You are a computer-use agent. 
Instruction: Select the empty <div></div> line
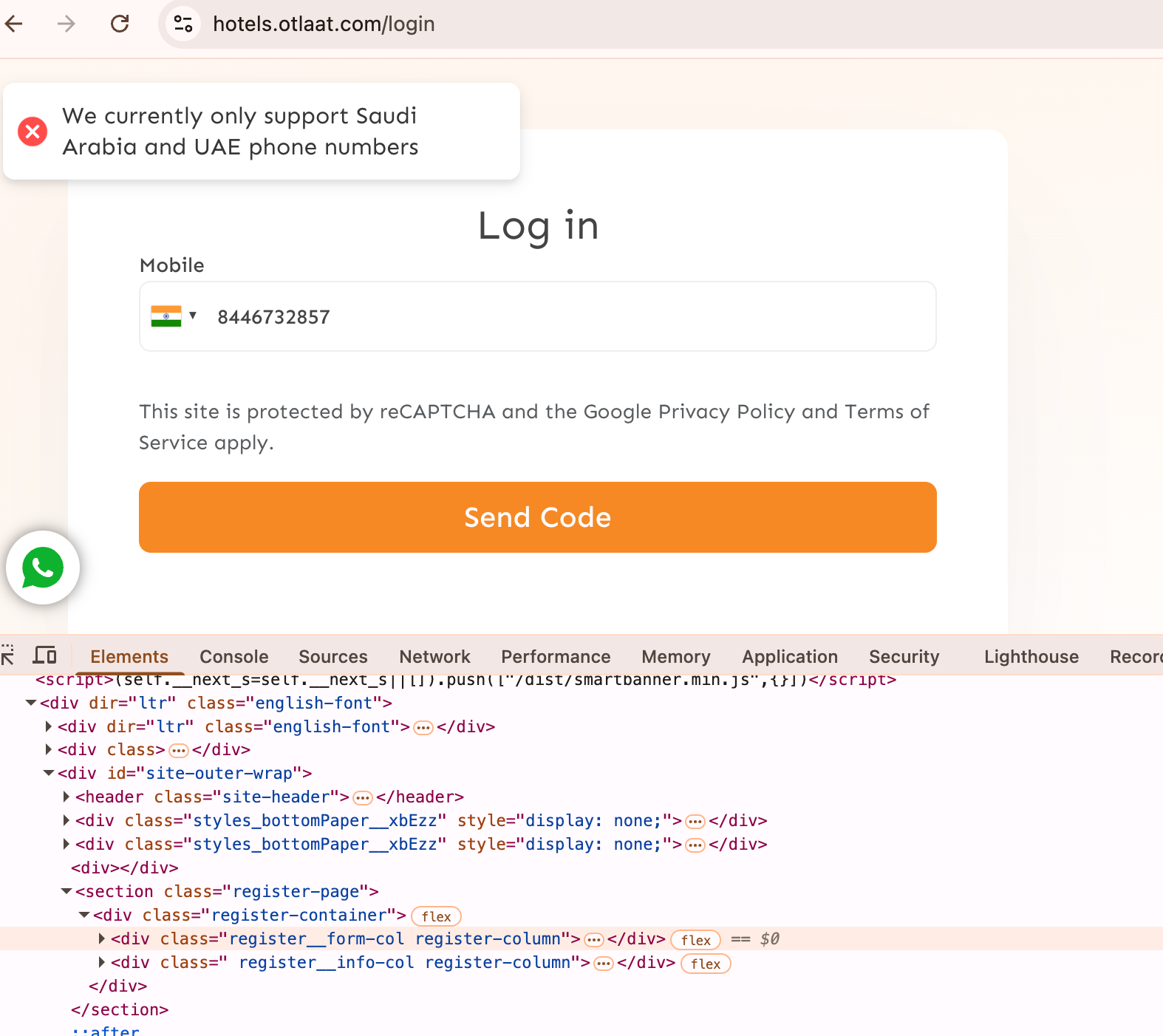(x=125, y=868)
